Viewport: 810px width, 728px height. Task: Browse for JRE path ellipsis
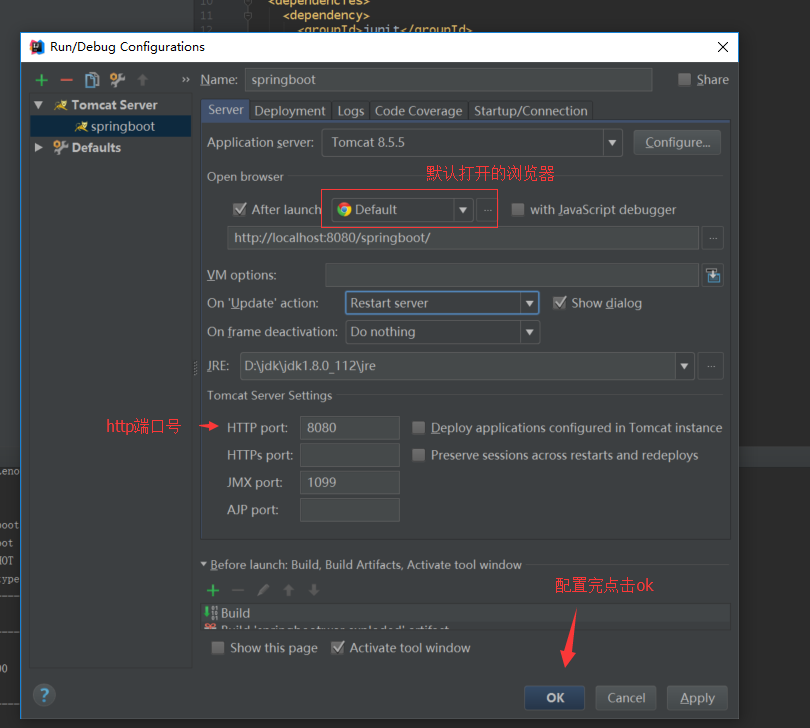(x=711, y=366)
